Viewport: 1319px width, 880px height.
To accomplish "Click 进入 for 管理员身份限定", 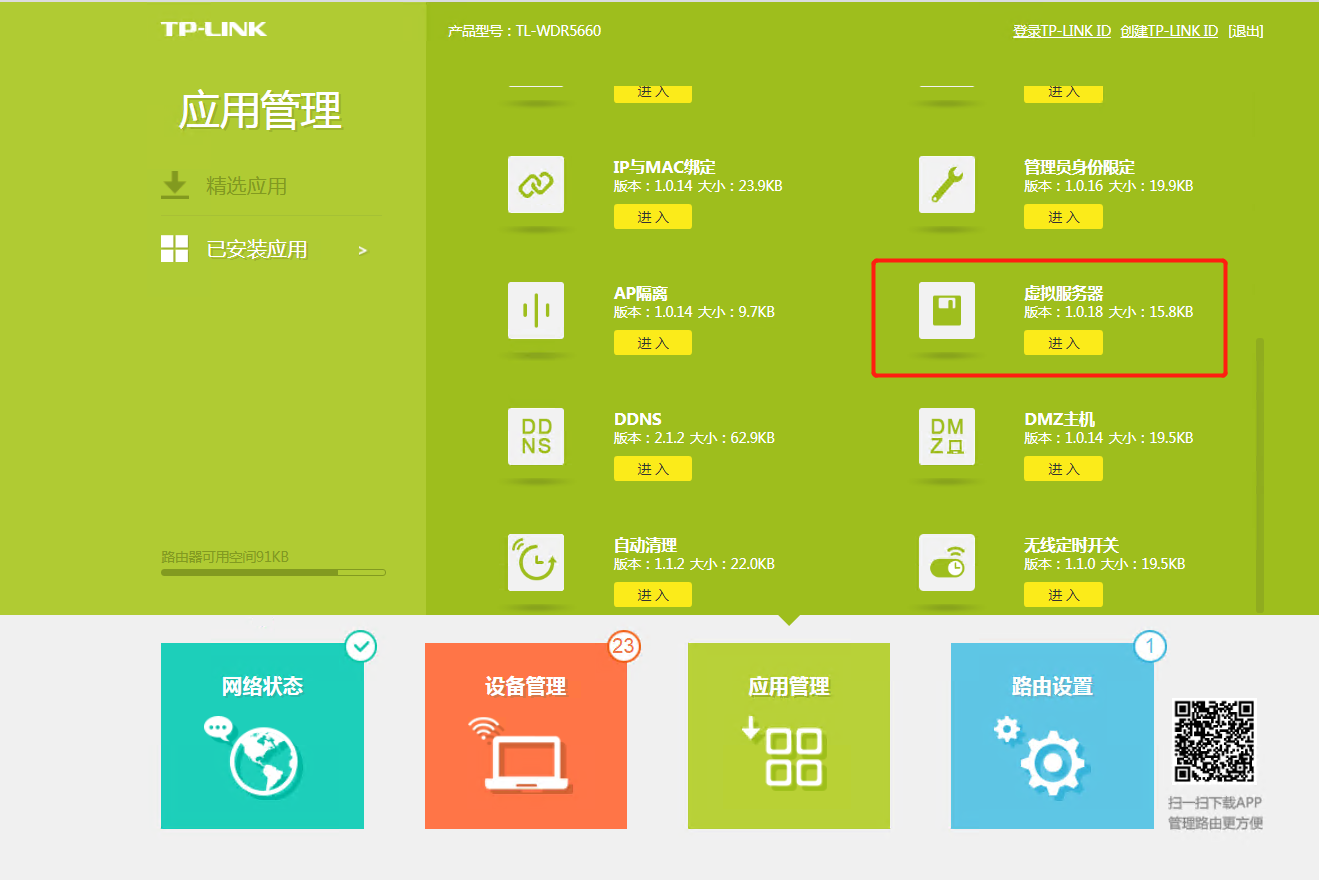I will click(1063, 217).
